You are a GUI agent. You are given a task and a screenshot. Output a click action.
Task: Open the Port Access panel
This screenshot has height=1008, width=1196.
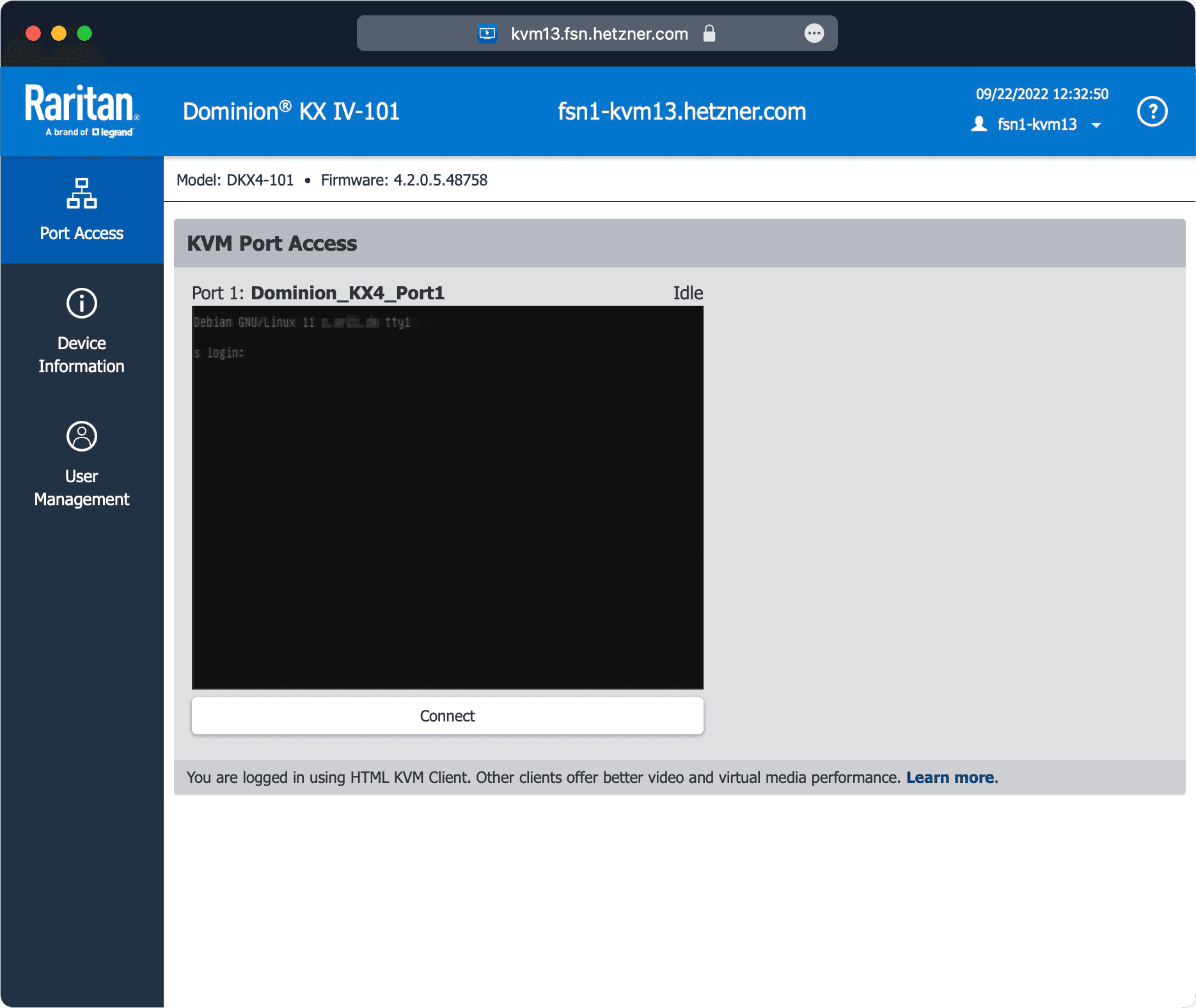[81, 210]
